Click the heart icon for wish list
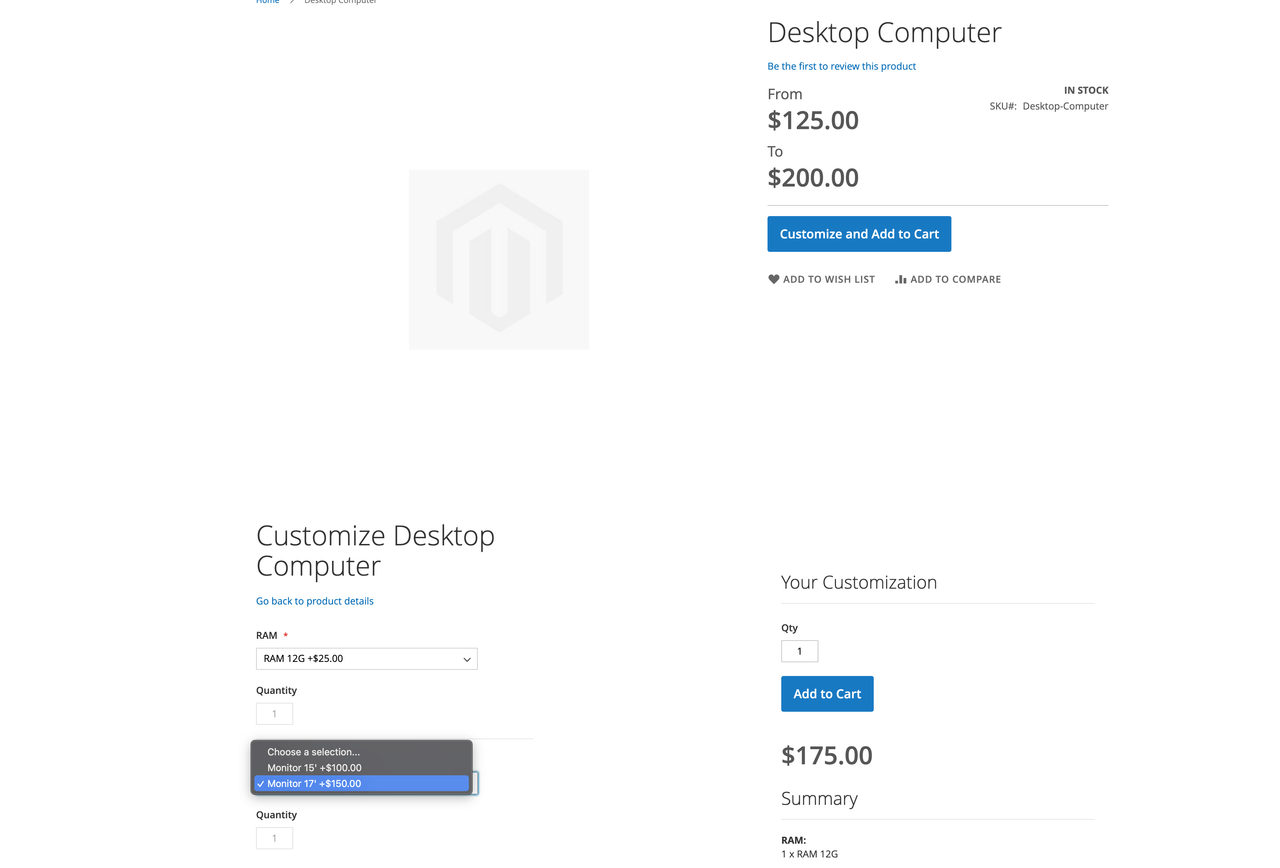The width and height of the screenshot is (1280, 868). pyautogui.click(x=773, y=280)
